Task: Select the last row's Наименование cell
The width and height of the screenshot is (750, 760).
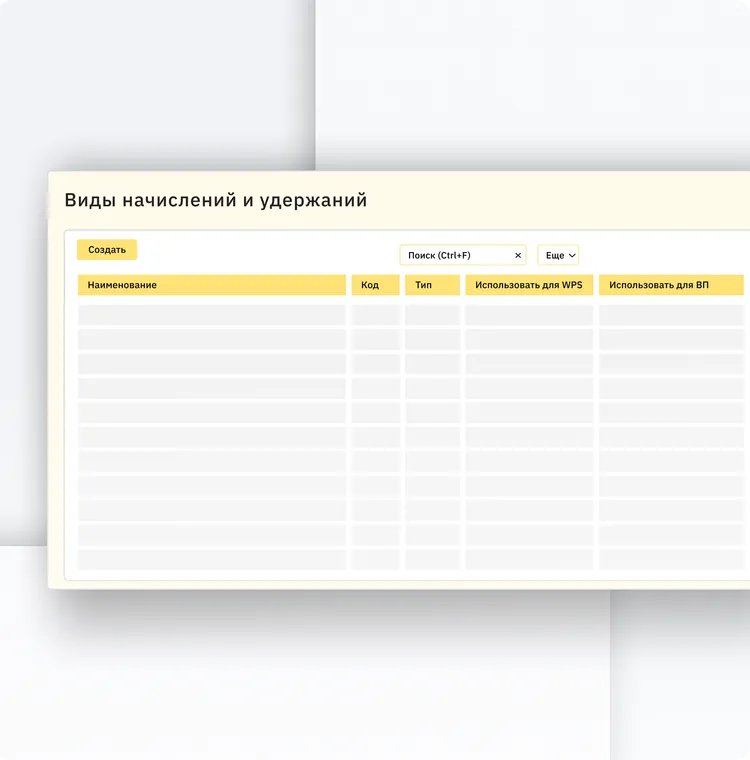Action: 212,559
